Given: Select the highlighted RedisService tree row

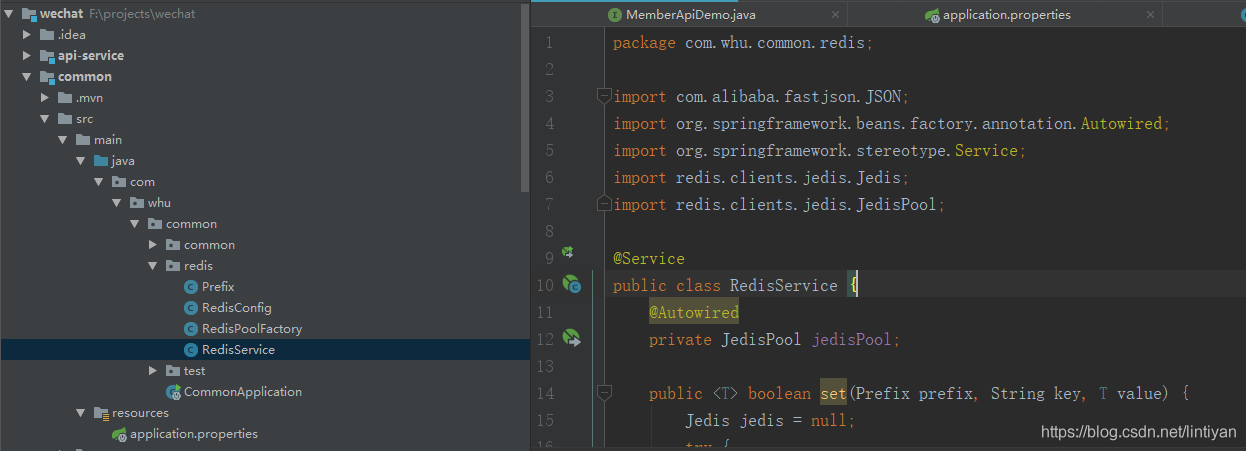Looking at the screenshot, I should 265,350.
